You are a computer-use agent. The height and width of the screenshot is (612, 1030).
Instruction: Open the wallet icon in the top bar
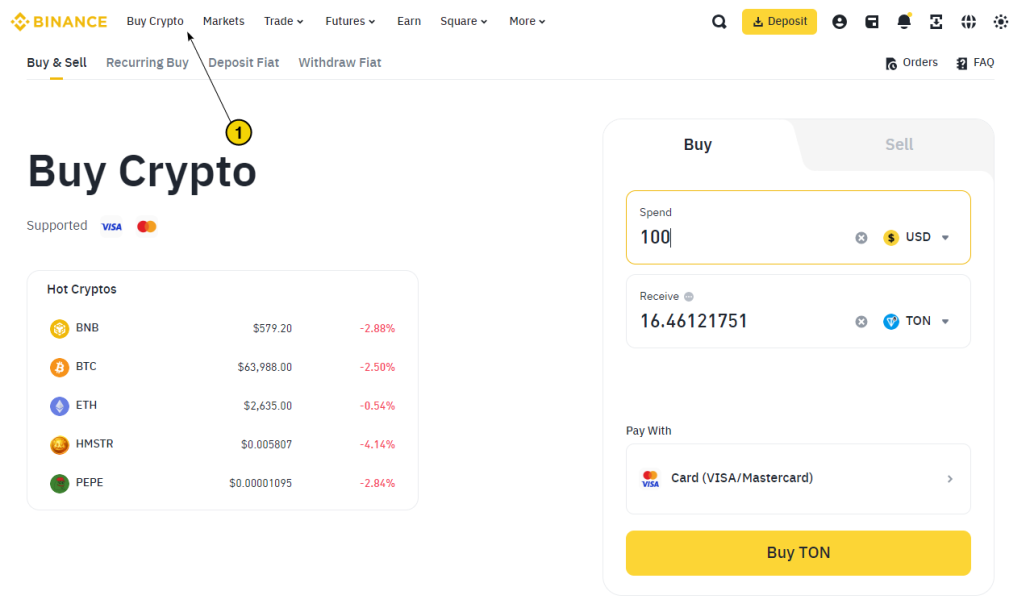tap(872, 20)
